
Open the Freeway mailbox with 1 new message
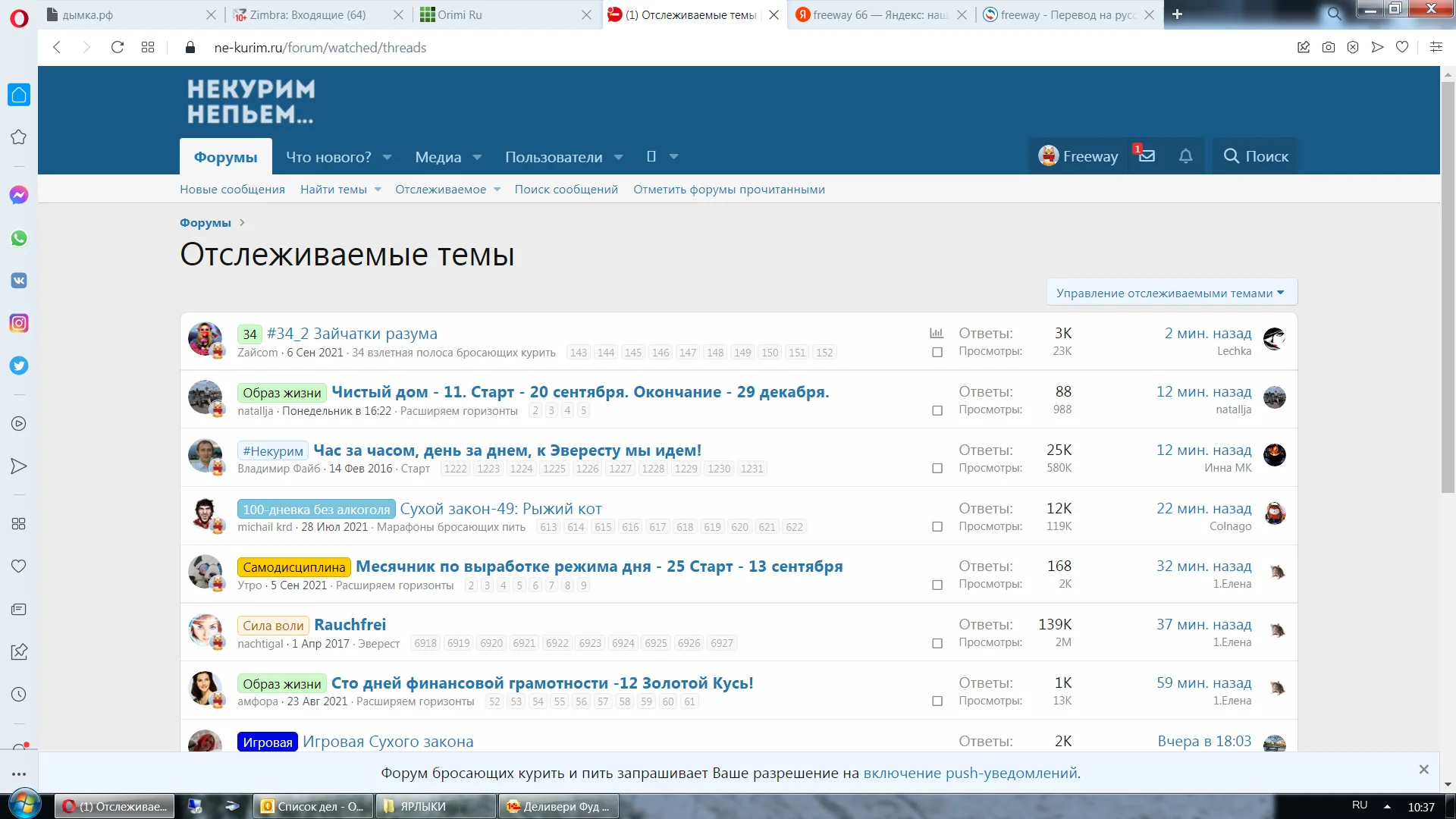[x=1146, y=156]
